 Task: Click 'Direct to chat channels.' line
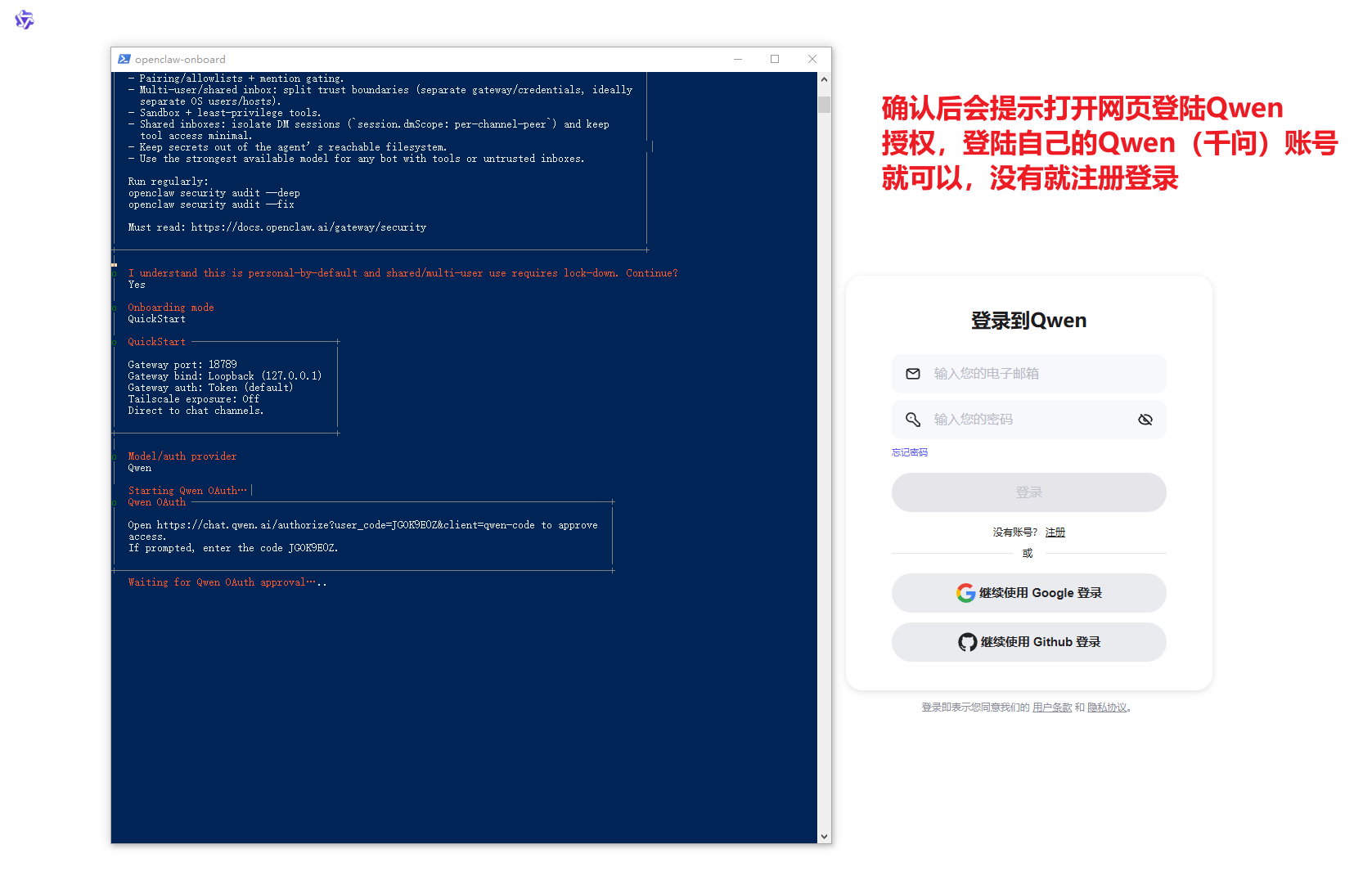pos(196,411)
